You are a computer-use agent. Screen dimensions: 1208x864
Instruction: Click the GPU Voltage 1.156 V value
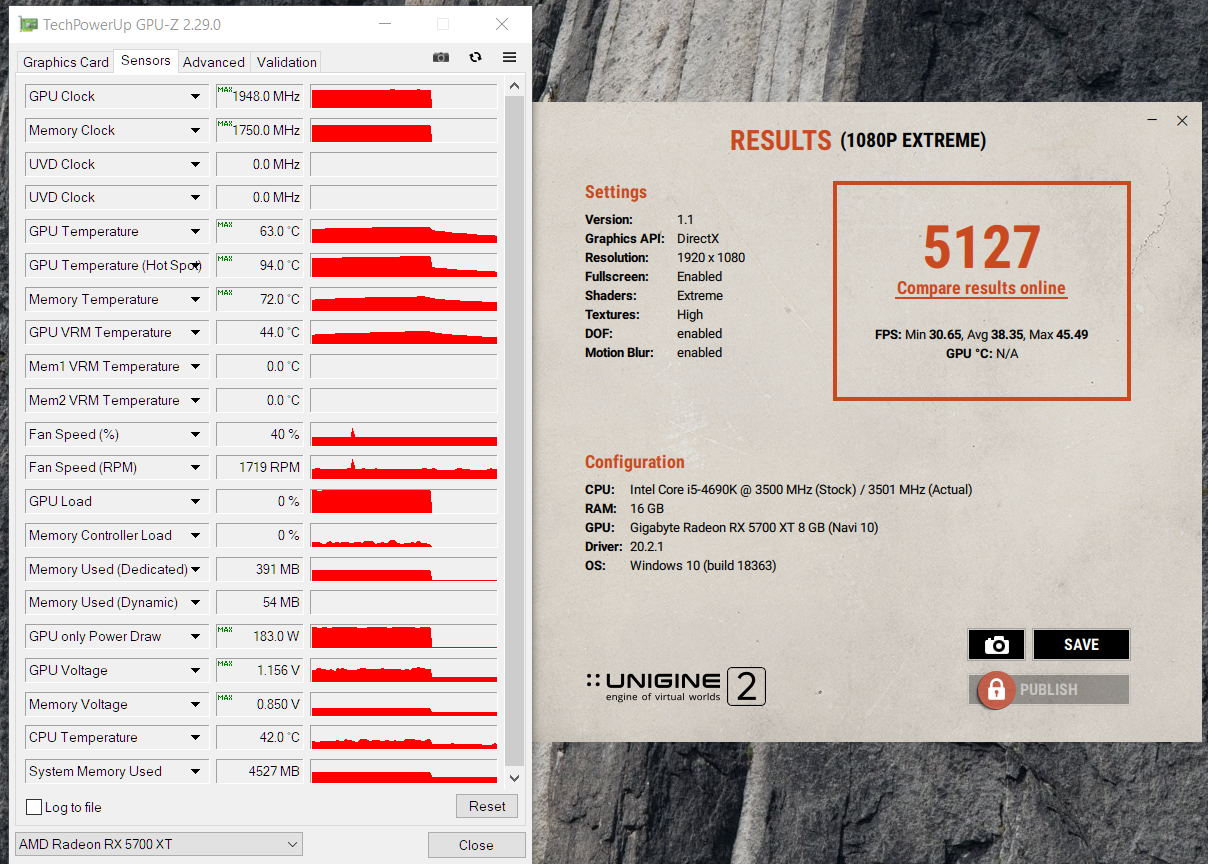[x=260, y=671]
